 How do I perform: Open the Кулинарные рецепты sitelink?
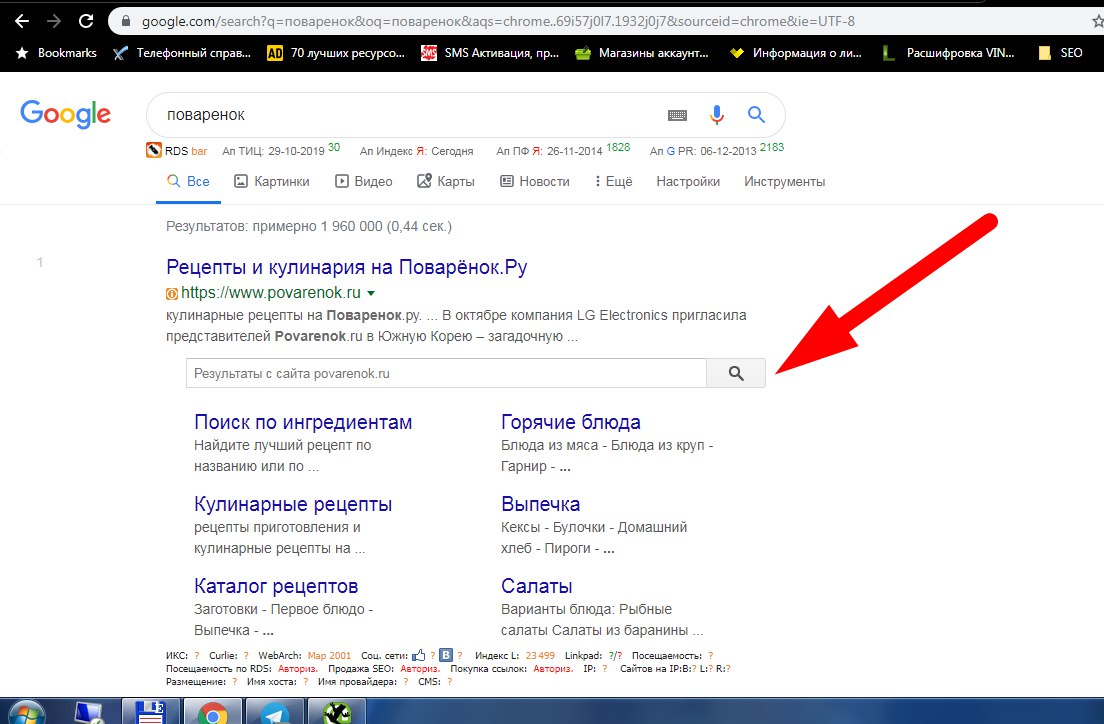(293, 504)
